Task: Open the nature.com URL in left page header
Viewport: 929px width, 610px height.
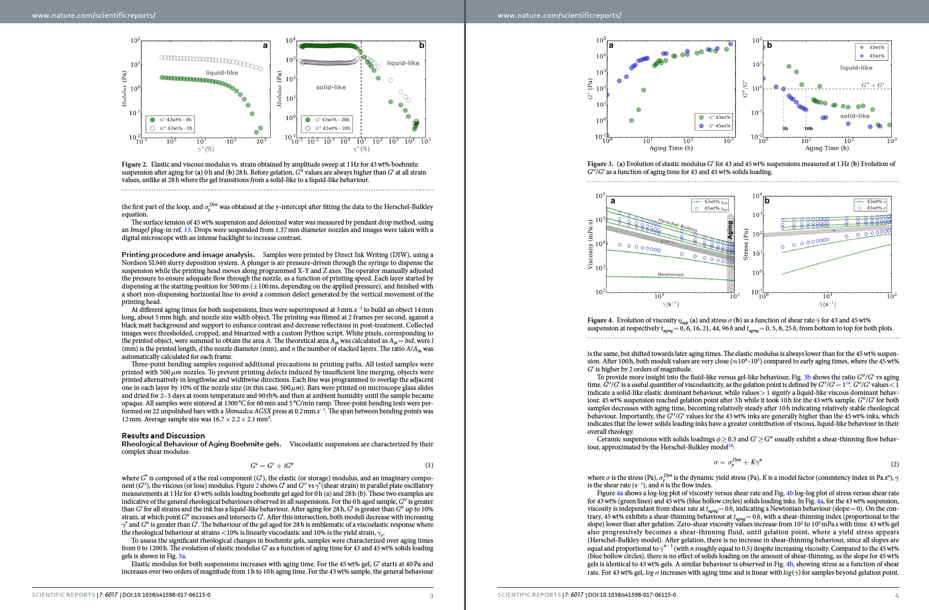Action: point(94,15)
